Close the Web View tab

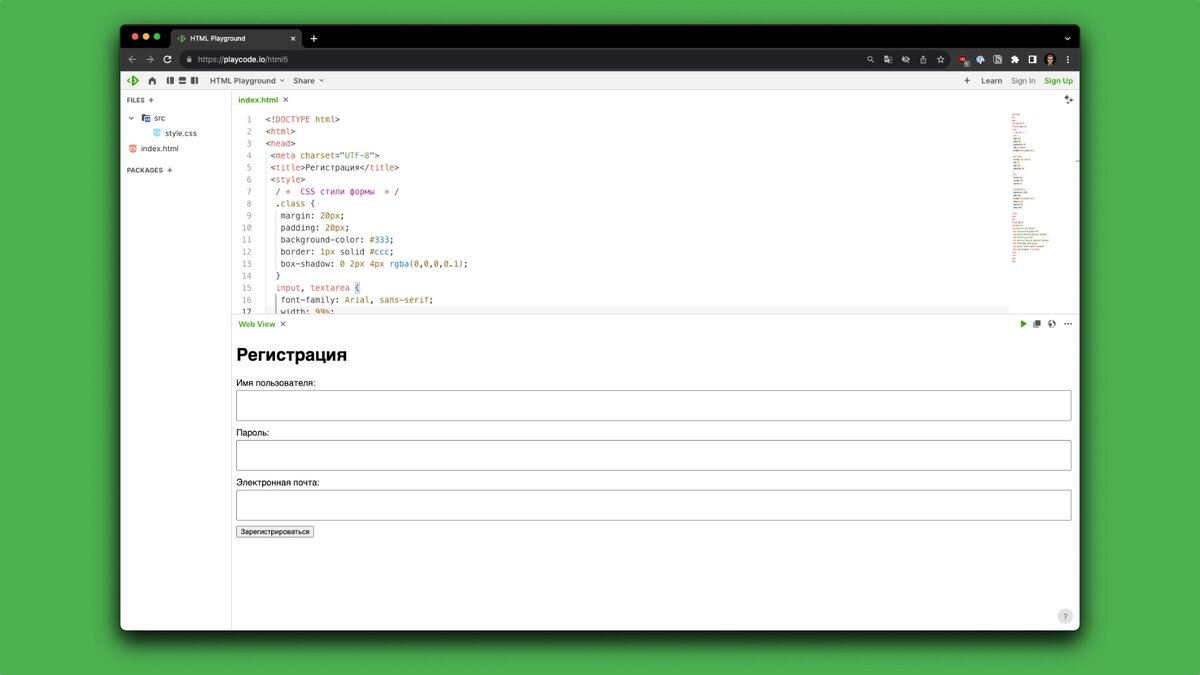283,324
